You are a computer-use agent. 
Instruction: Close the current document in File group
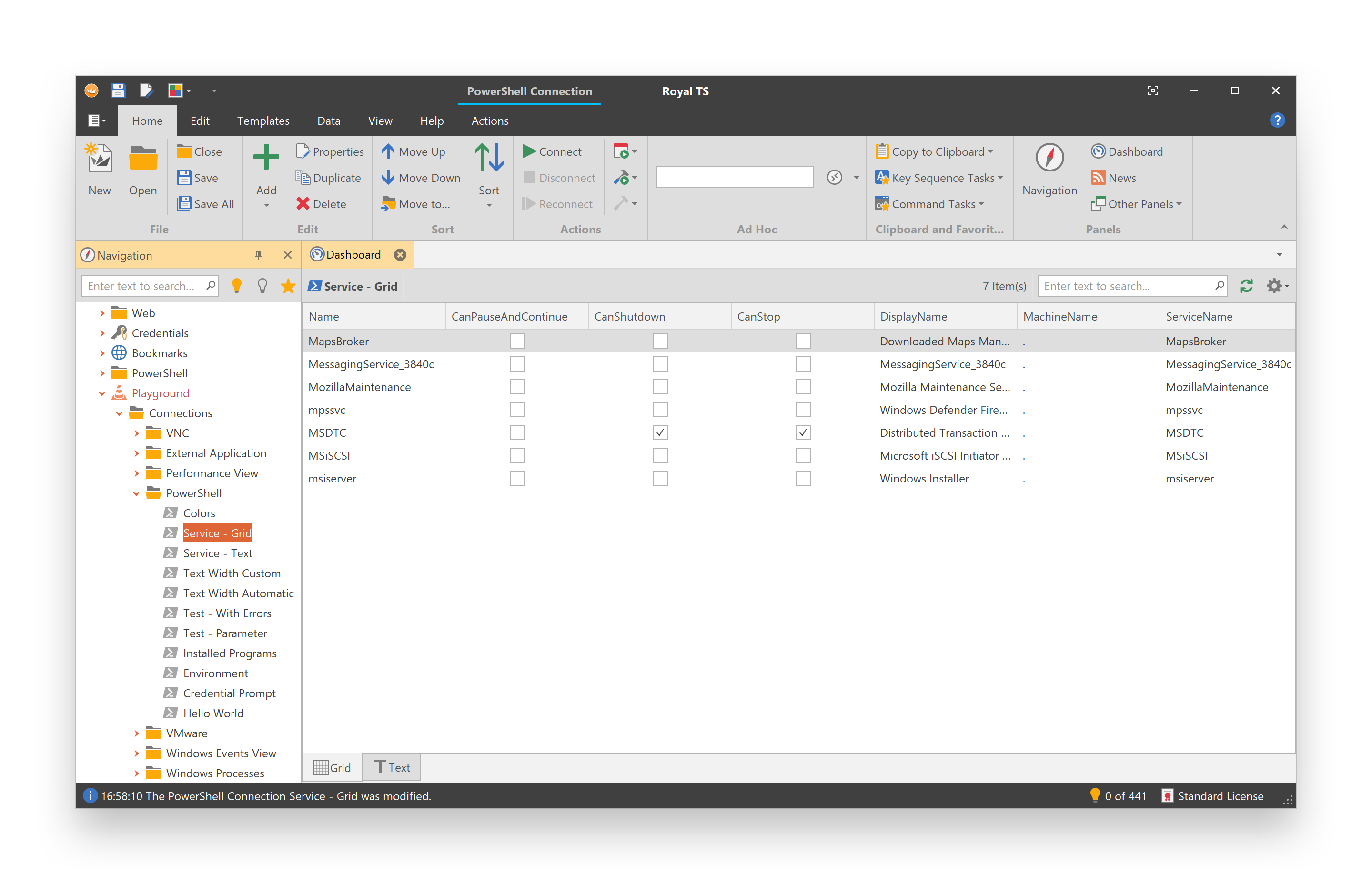tap(199, 151)
